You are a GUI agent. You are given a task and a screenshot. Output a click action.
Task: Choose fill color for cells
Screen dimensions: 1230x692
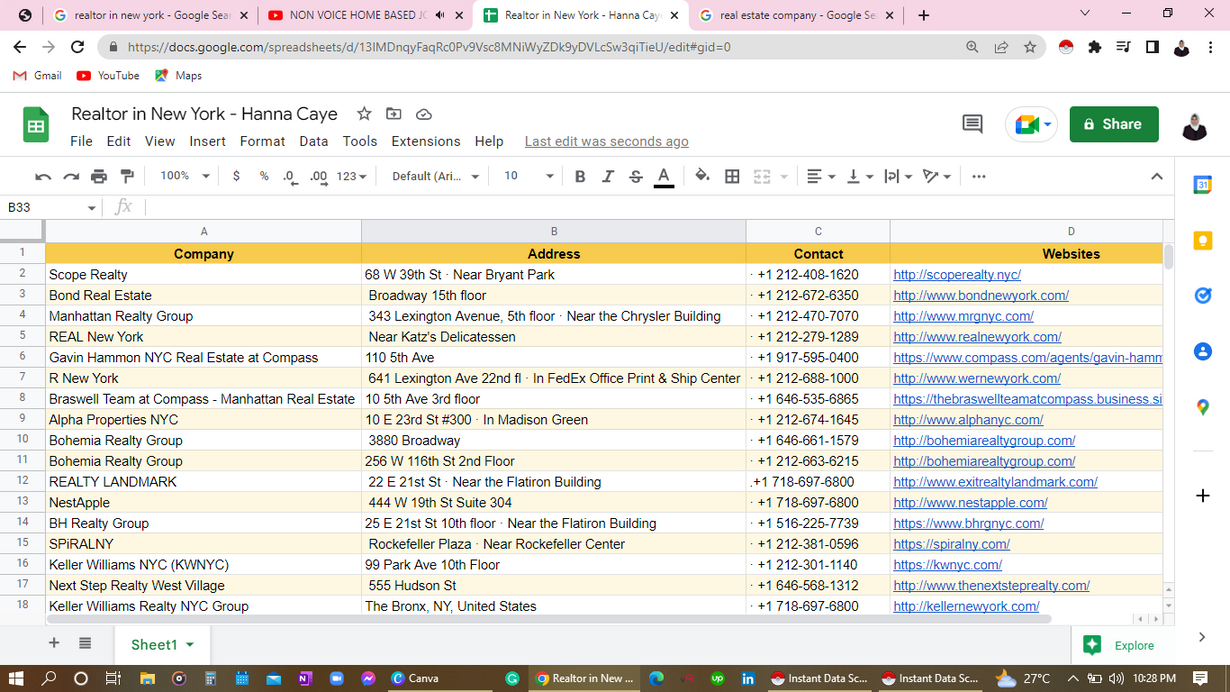point(702,176)
